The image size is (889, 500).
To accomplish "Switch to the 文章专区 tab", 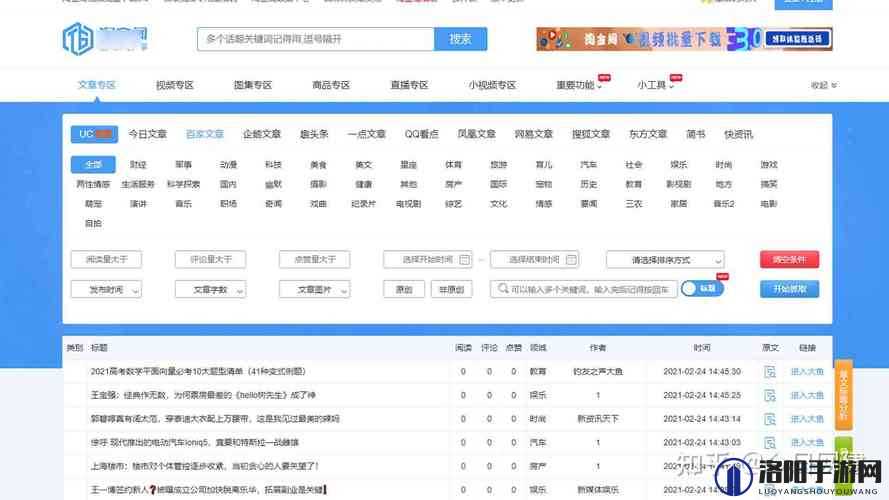I will pos(96,85).
